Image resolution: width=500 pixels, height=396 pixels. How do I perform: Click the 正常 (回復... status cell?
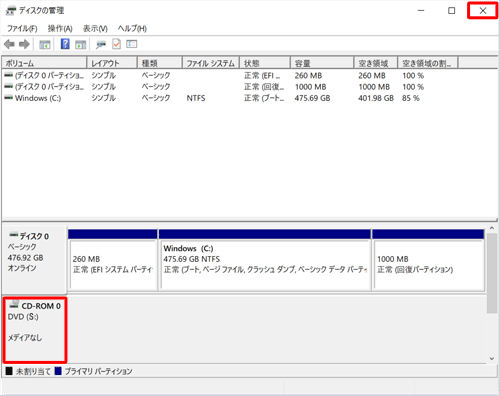point(264,87)
